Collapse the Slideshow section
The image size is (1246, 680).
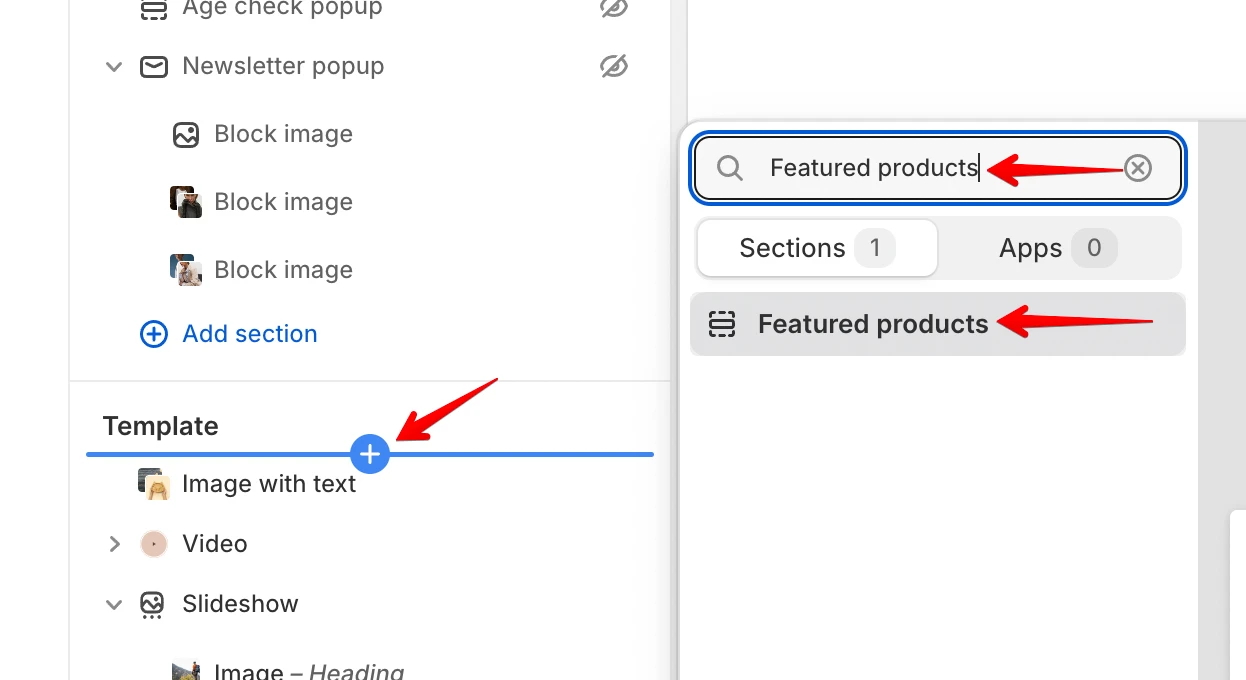[x=114, y=604]
